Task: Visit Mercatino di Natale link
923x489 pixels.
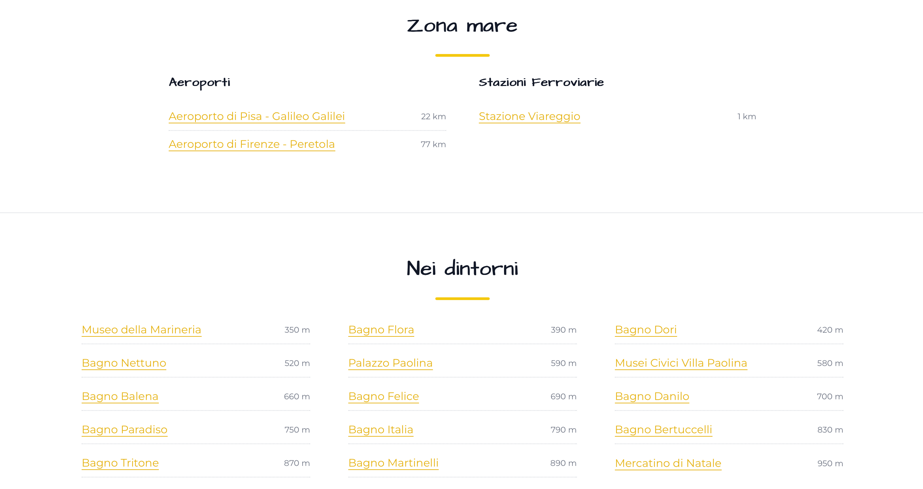Action: 667,463
